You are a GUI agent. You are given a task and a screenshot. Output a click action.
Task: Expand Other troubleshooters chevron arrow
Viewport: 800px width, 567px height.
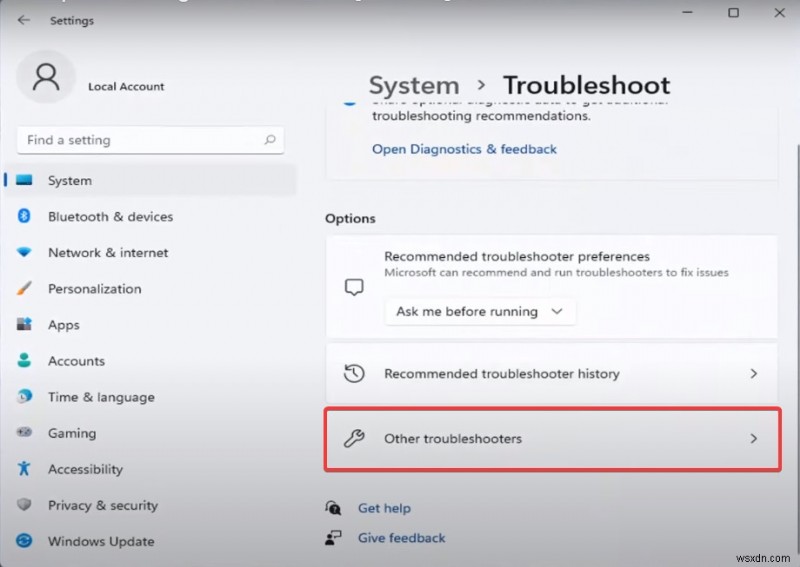click(x=754, y=438)
